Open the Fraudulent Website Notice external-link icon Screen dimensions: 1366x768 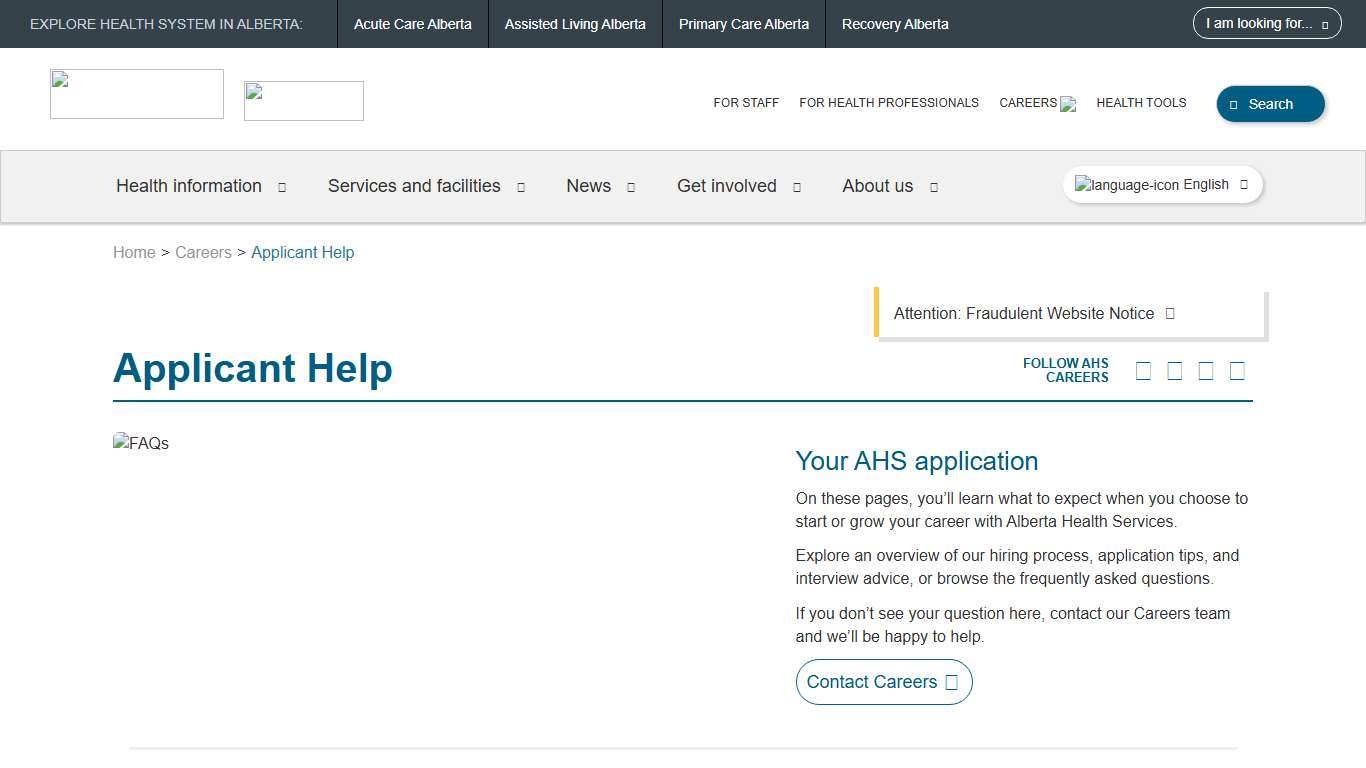[x=1168, y=313]
